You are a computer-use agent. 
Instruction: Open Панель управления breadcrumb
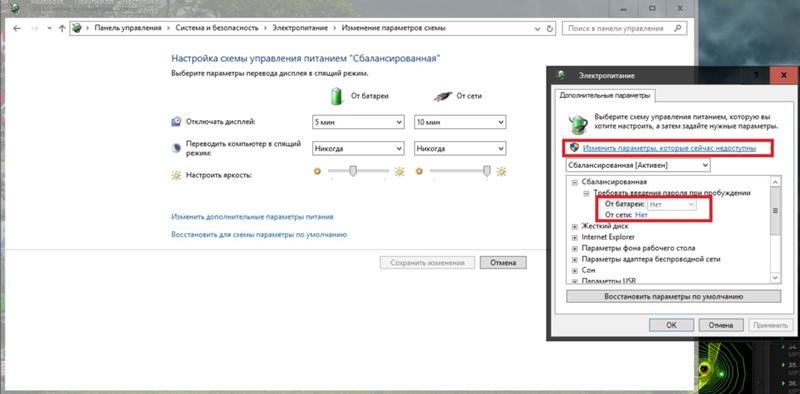pos(128,29)
